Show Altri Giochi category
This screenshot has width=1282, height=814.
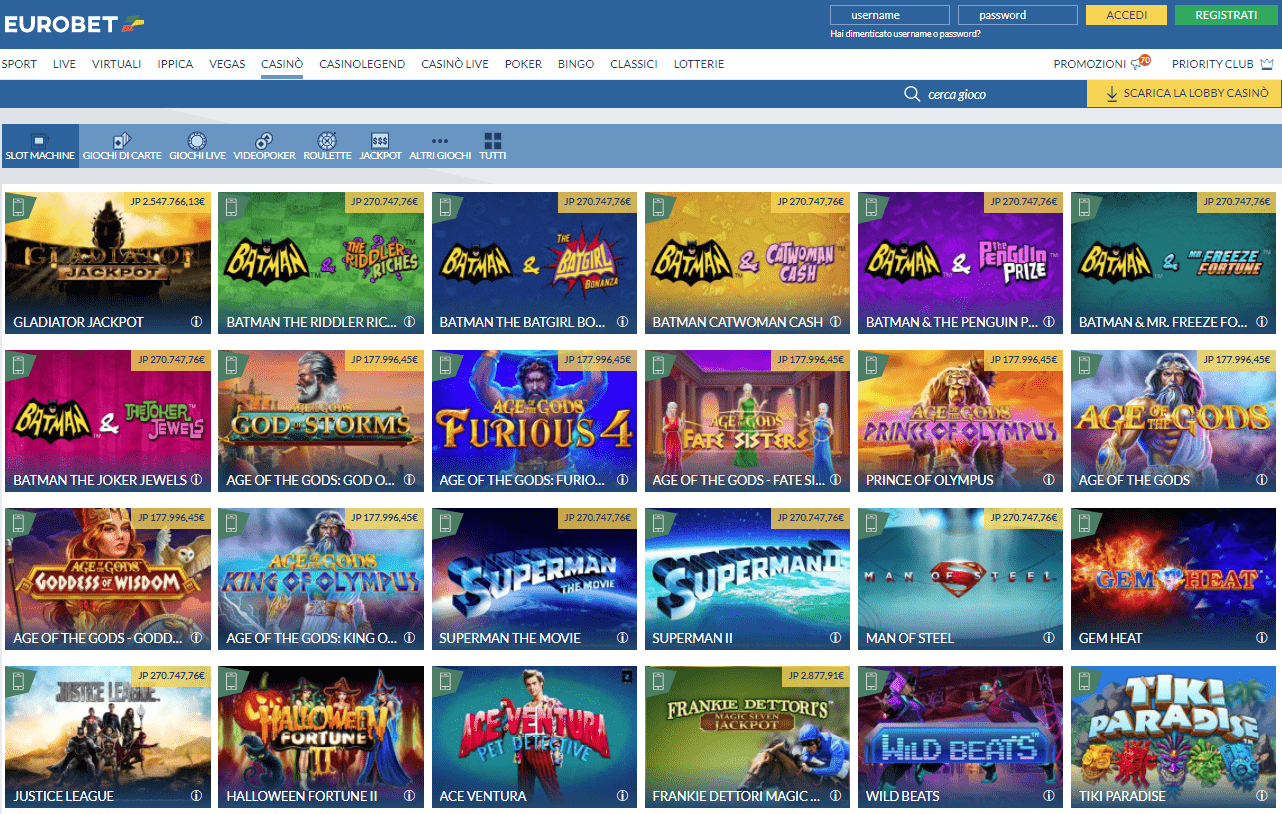pyautogui.click(x=440, y=147)
